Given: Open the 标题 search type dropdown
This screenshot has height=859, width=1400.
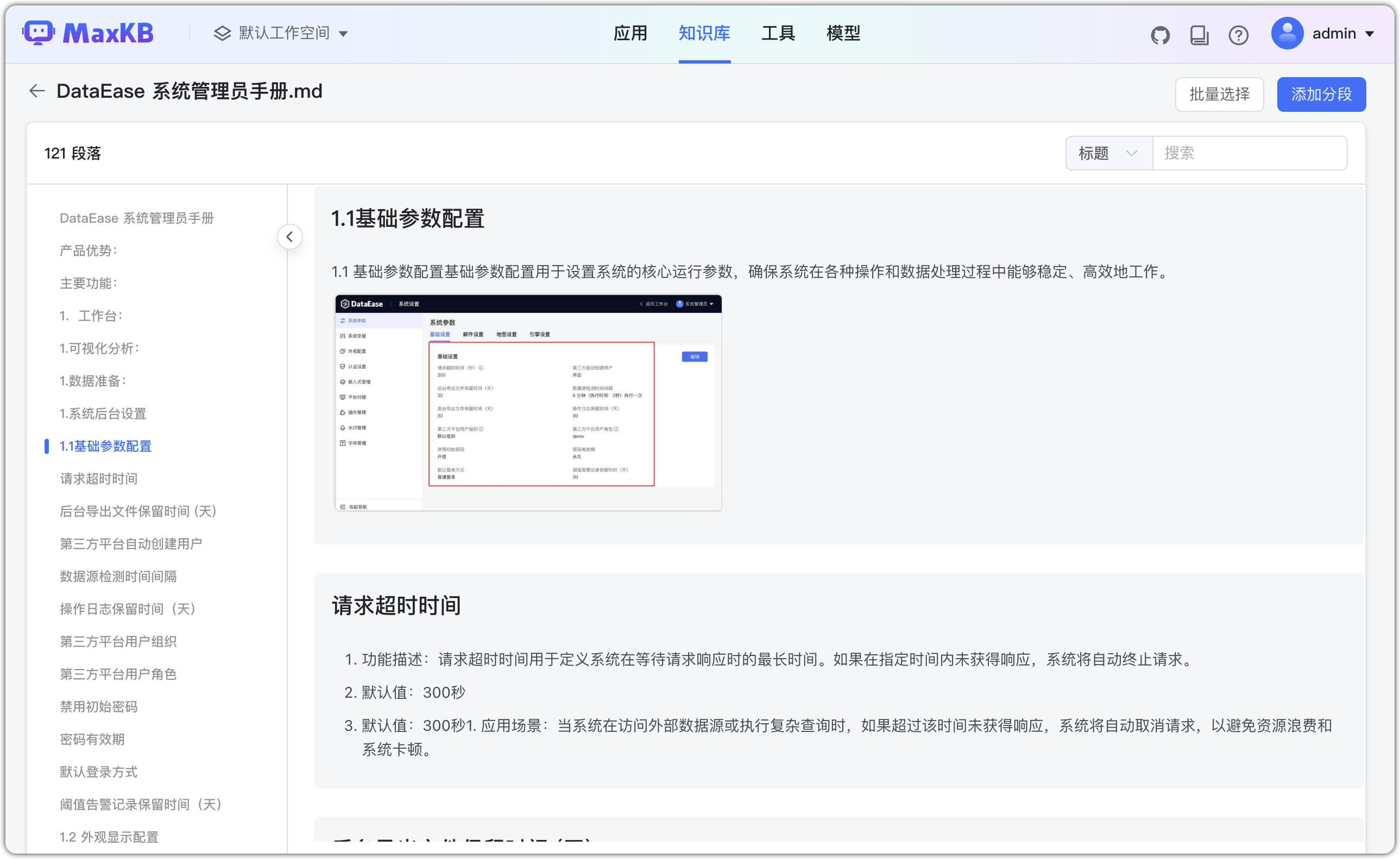Looking at the screenshot, I should (1108, 153).
